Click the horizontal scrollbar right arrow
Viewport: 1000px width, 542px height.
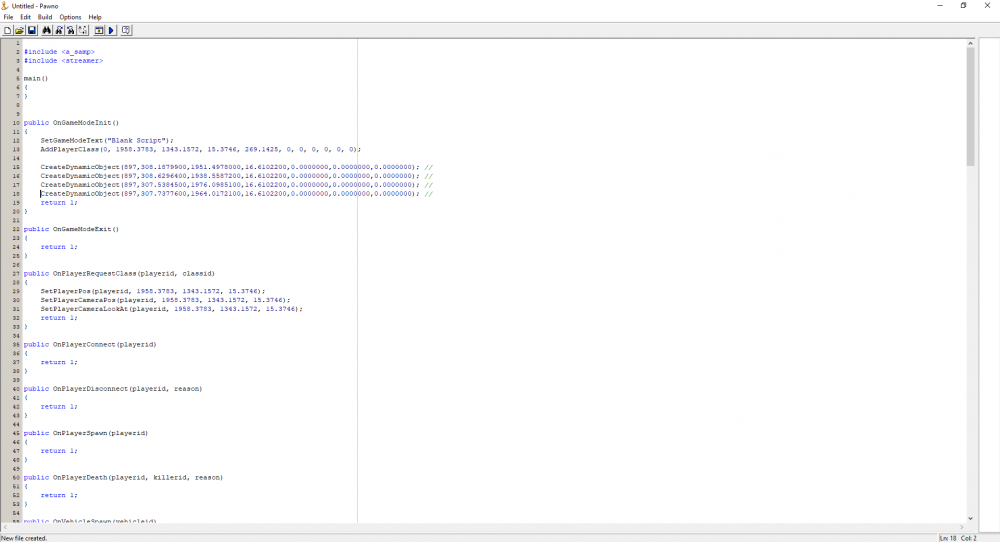pos(961,527)
